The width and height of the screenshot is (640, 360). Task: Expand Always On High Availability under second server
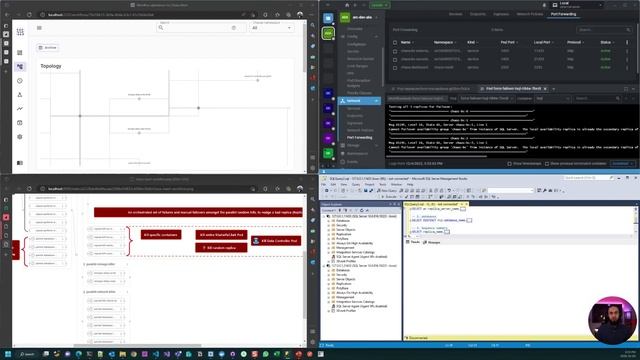point(329,293)
